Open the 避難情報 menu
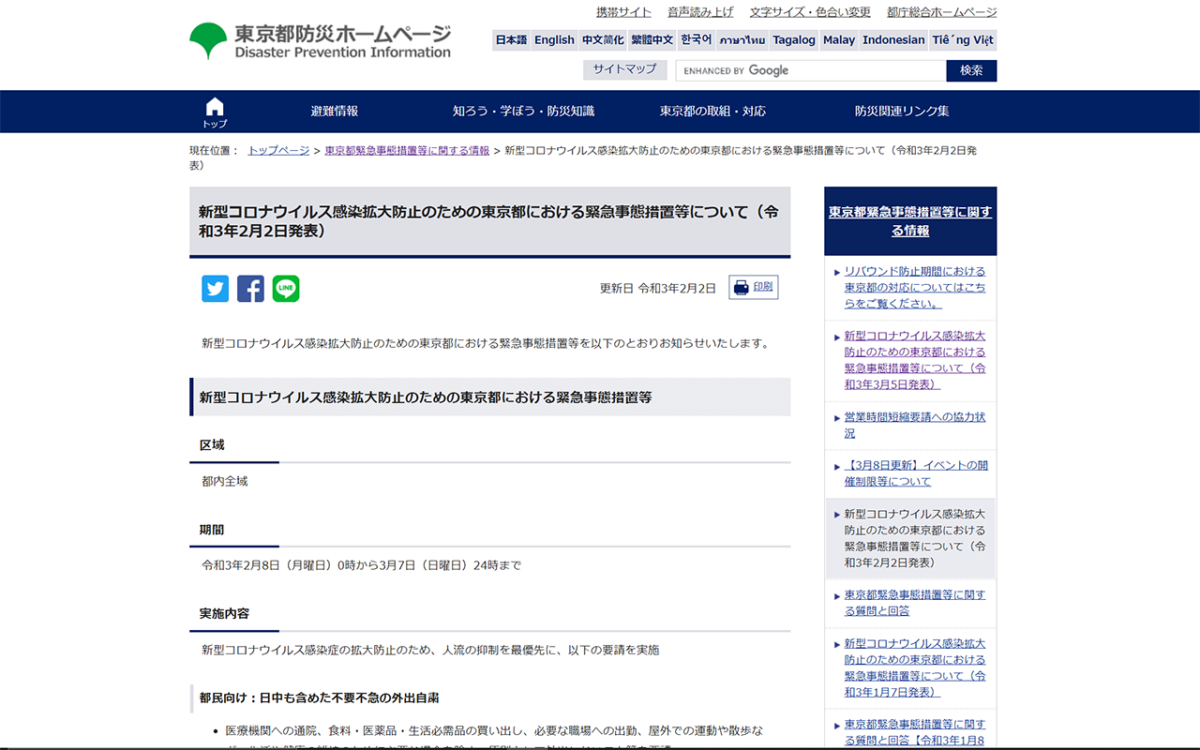This screenshot has width=1200, height=750. point(334,112)
